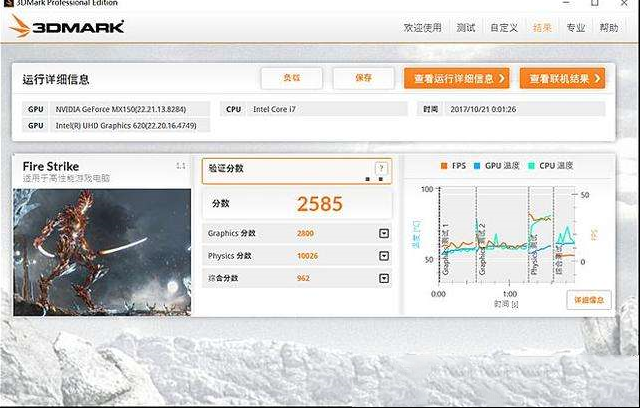Viewport: 640px width, 408px height.
Task: Click the Fire Strike title
Action: pos(51,166)
